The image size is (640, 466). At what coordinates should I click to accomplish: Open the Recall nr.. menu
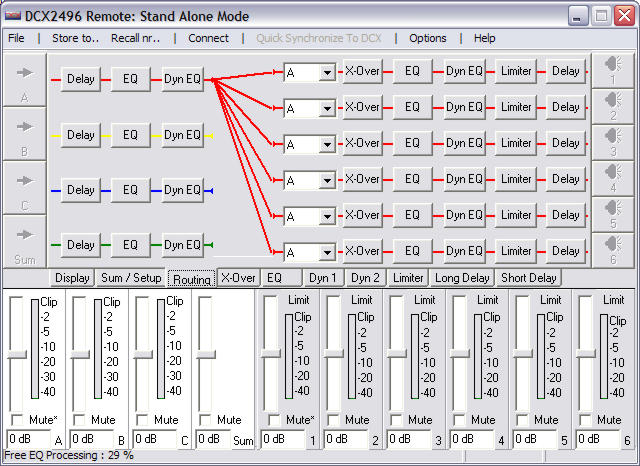point(136,38)
